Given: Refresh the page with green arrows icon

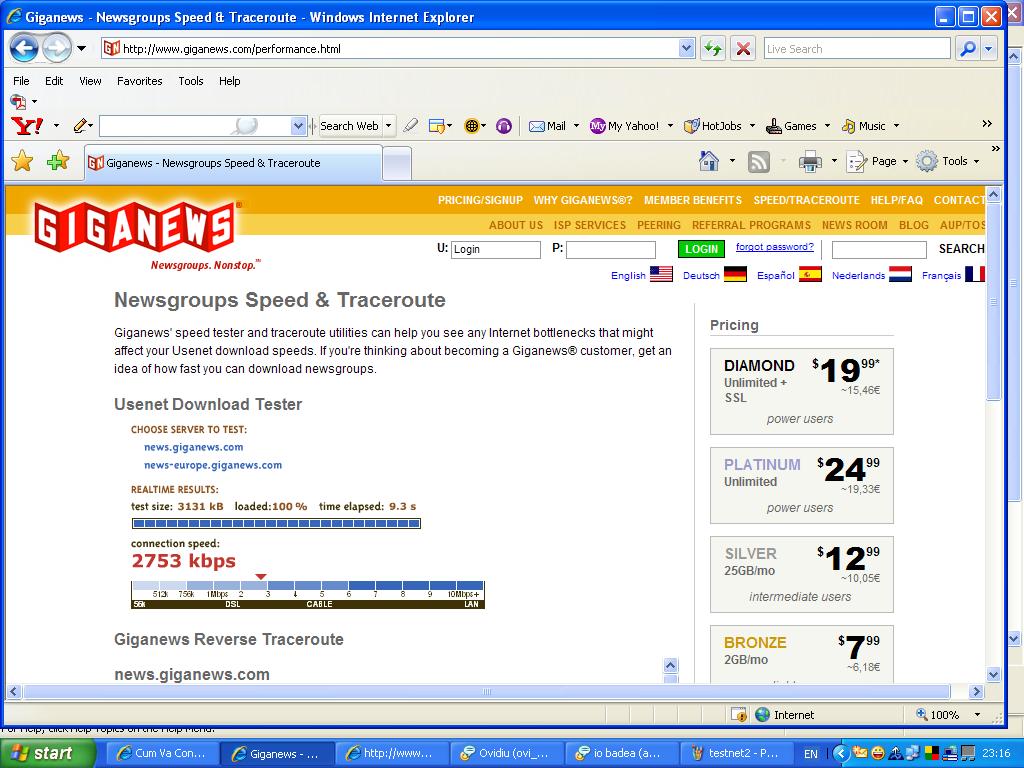Looking at the screenshot, I should point(712,48).
